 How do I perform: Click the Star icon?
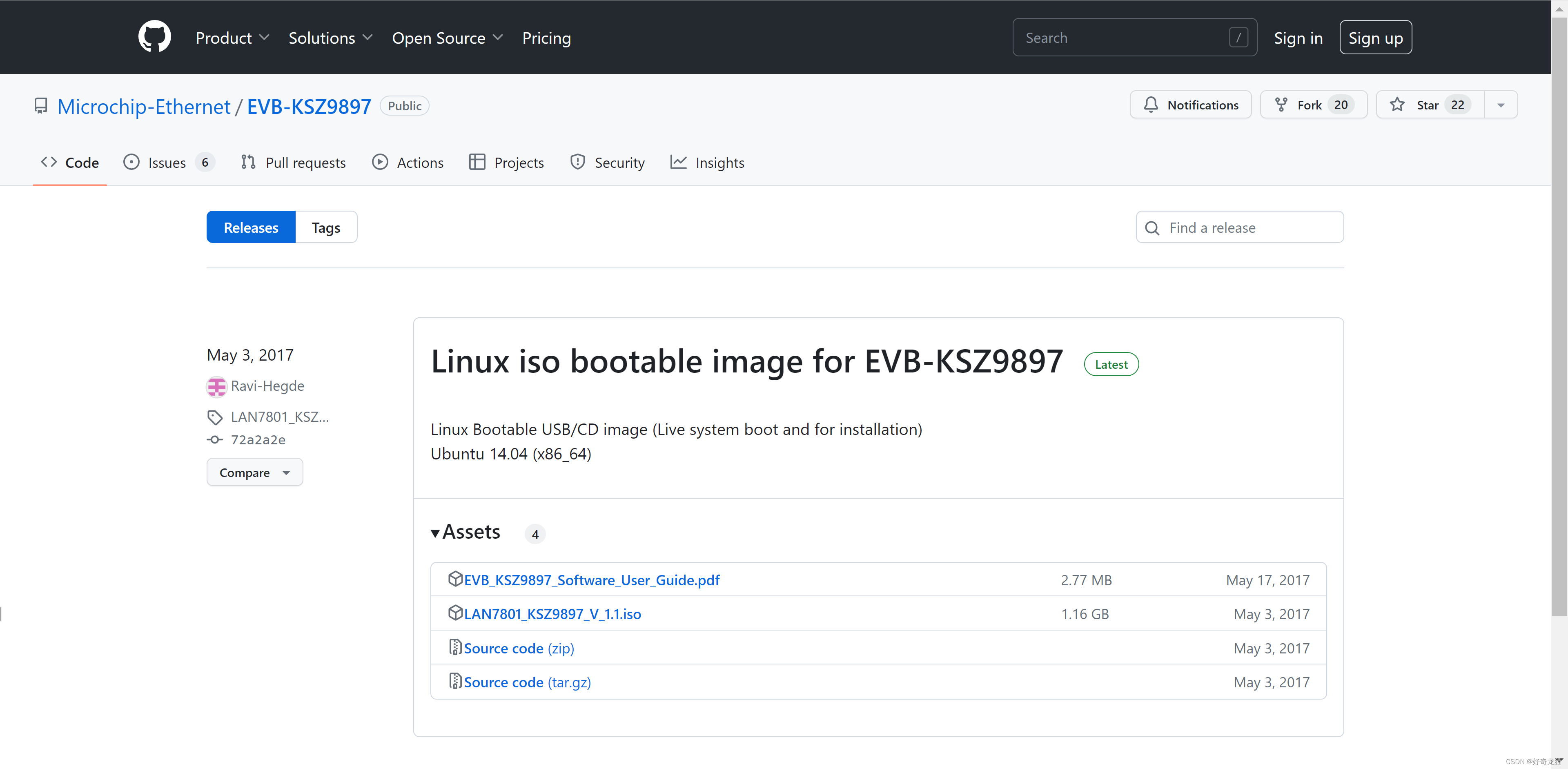pos(1397,105)
